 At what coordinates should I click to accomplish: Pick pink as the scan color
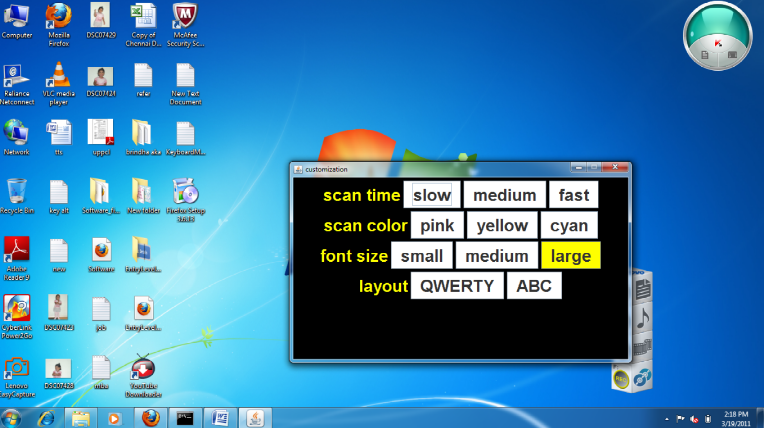(x=437, y=226)
